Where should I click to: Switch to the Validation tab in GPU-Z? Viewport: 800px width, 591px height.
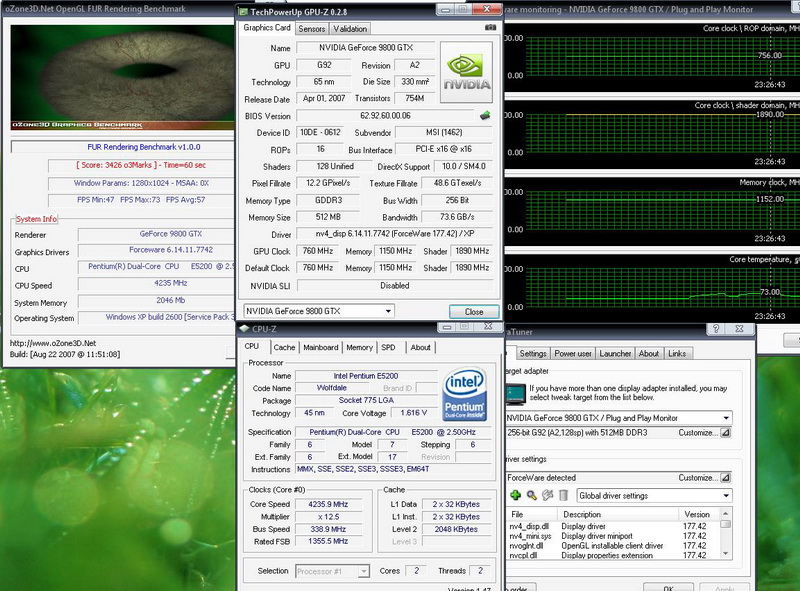coord(350,29)
